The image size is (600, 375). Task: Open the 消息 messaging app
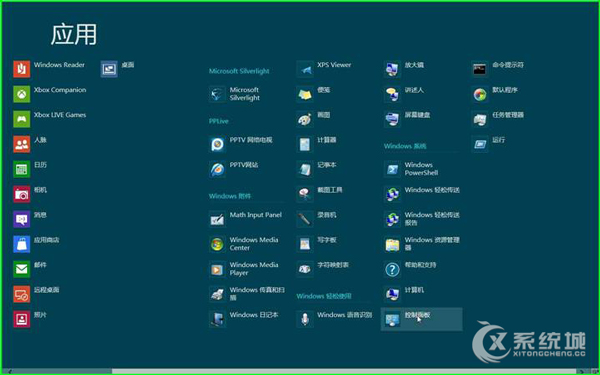tap(30, 219)
